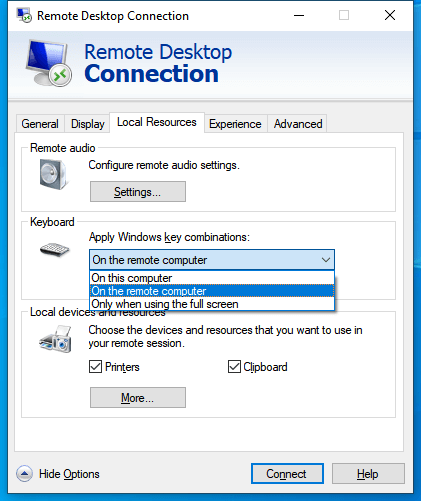Viewport: 421px width, 501px height.
Task: Uncheck the Printers checkbox
Action: tap(96, 367)
